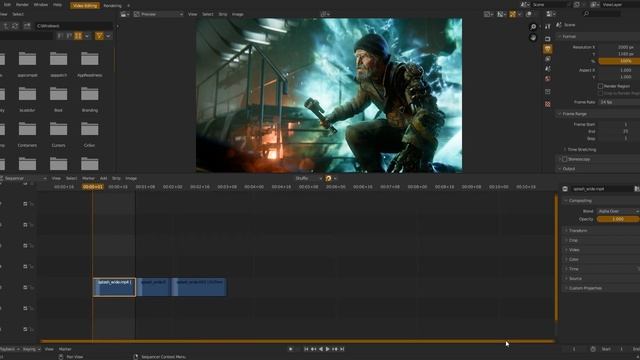Collapse the Format panel
This screenshot has height=360, width=640.
598,36
